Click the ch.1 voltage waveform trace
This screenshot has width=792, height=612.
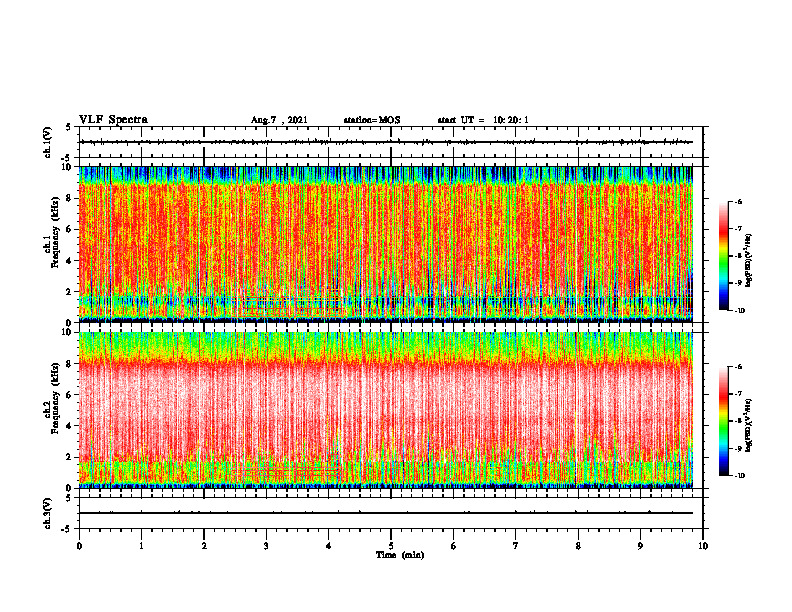386,142
